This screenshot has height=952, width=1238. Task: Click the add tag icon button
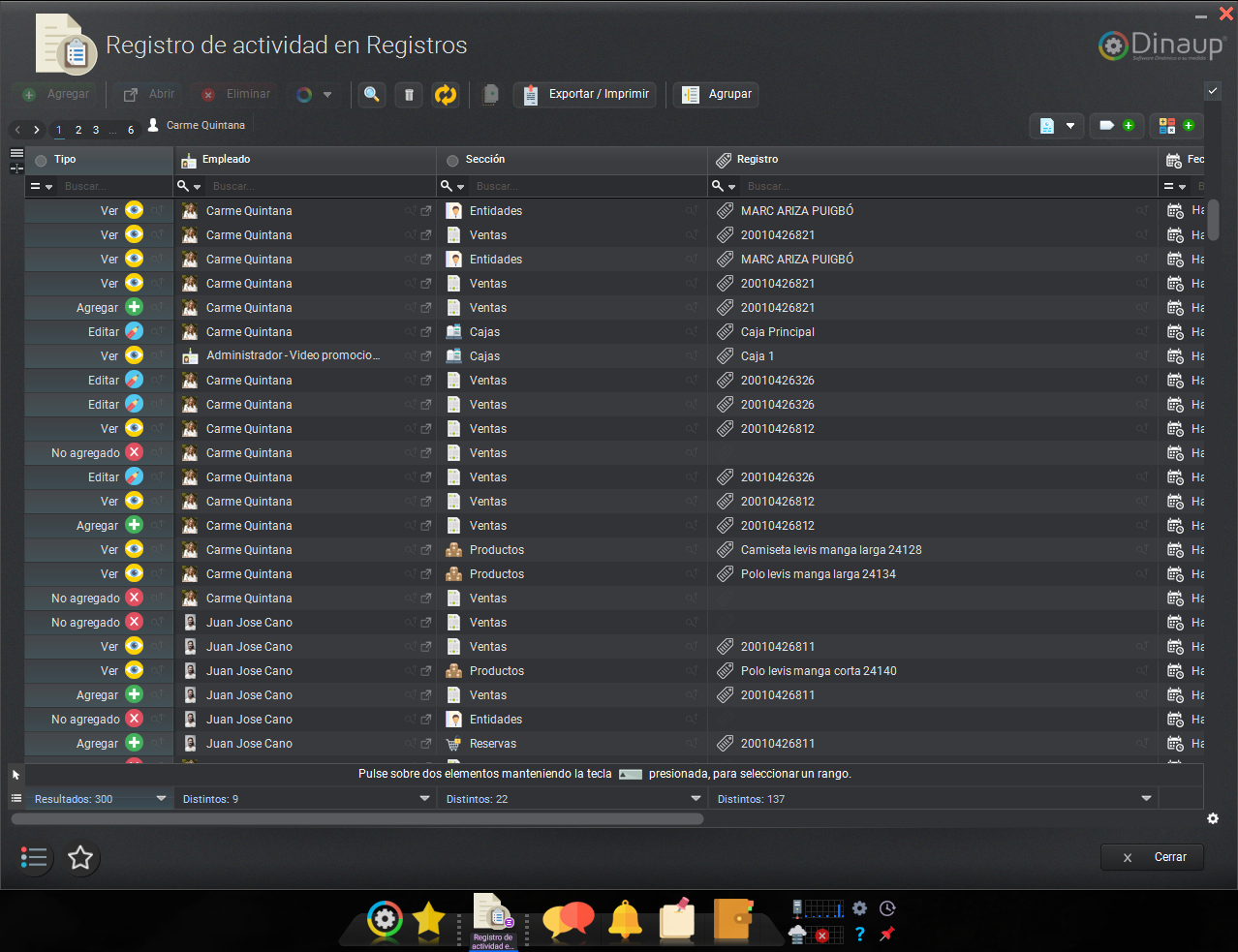[x=1117, y=125]
